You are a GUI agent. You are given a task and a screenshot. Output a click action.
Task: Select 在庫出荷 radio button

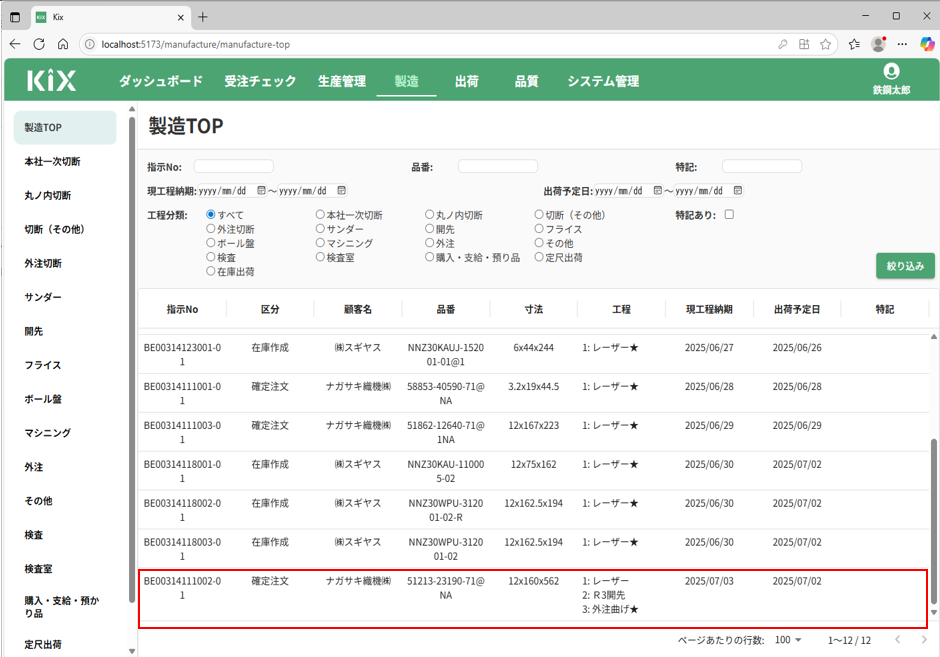coord(210,271)
